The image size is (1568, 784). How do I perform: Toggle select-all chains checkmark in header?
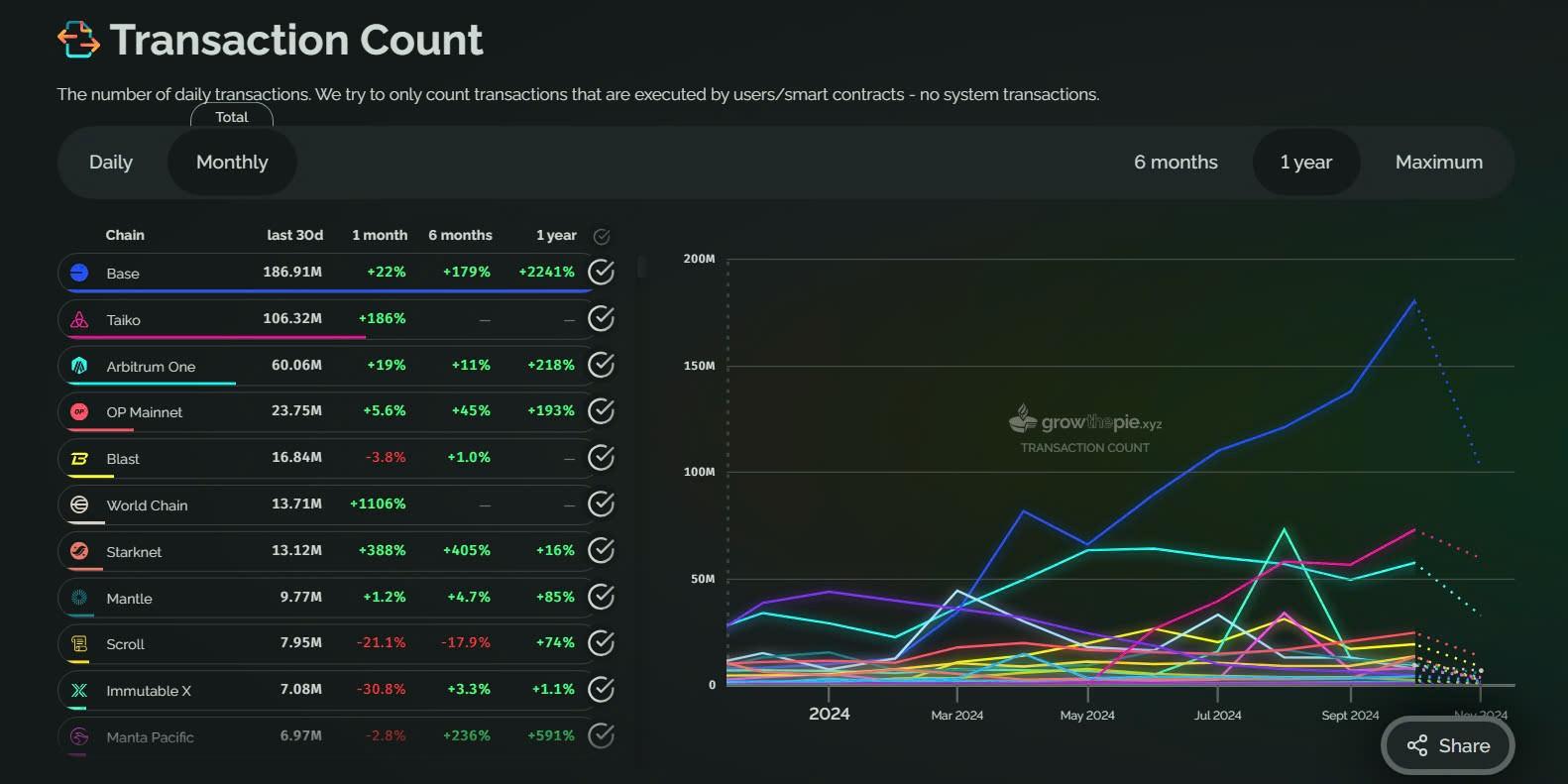601,236
